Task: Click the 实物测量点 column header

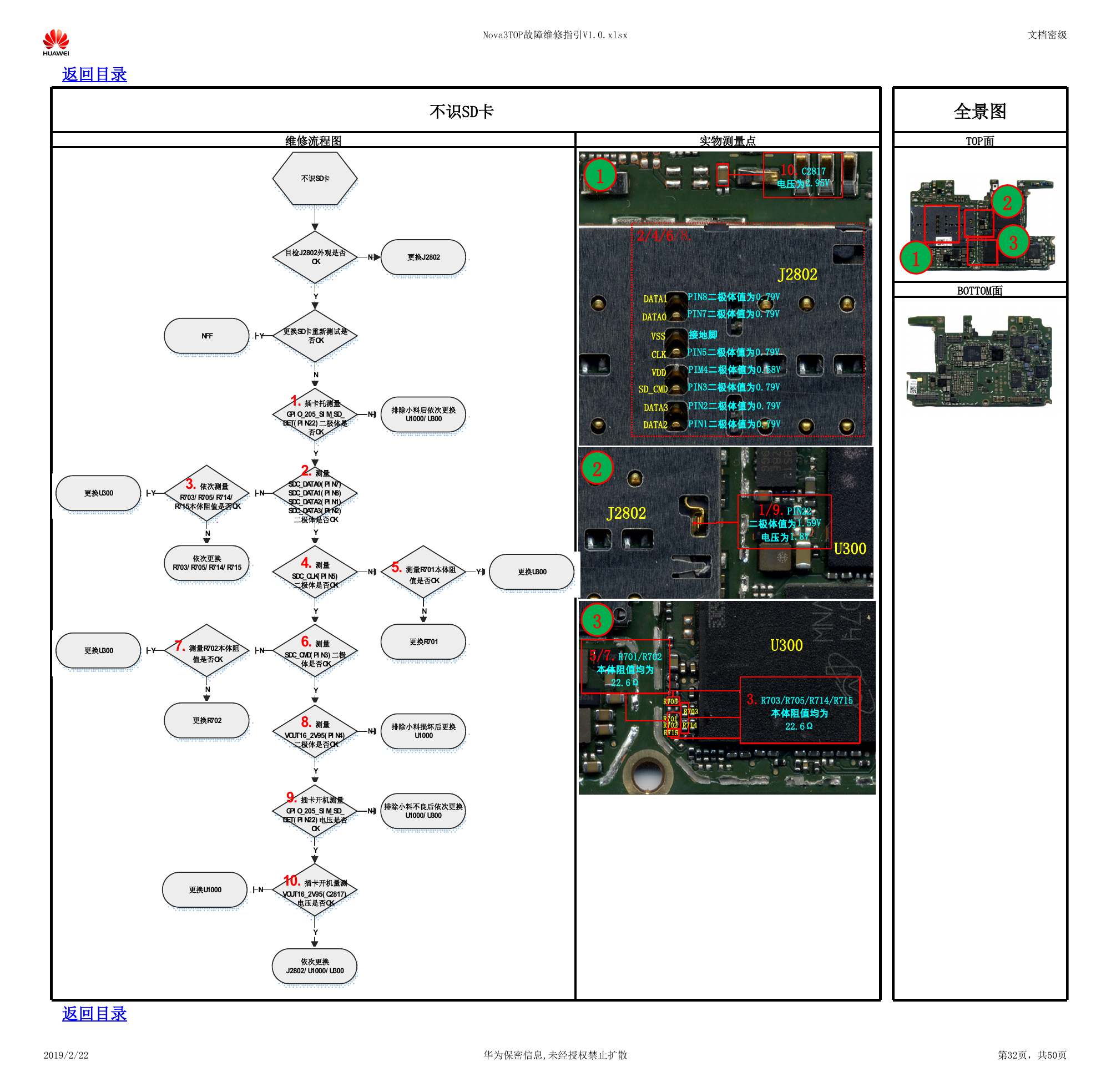Action: point(728,140)
